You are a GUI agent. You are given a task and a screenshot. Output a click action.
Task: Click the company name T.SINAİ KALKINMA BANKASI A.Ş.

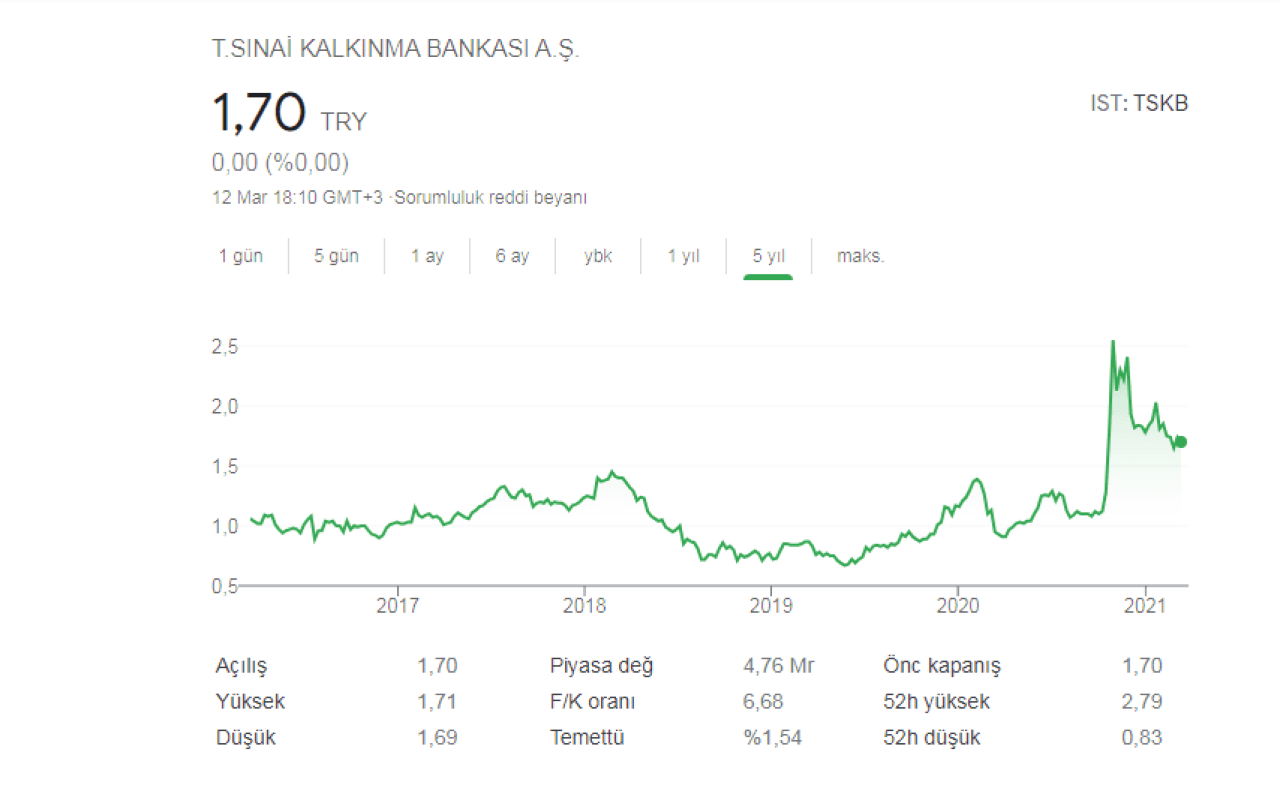(x=396, y=49)
